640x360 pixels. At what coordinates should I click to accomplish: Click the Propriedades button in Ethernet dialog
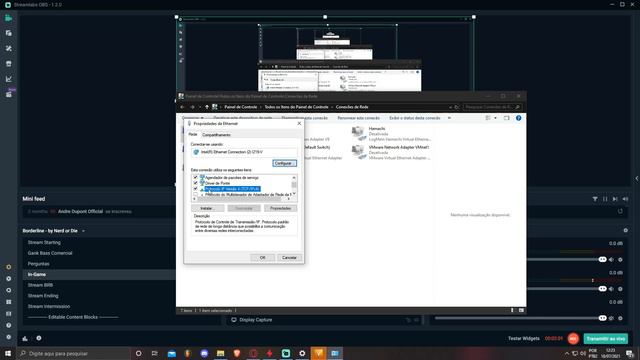280,209
